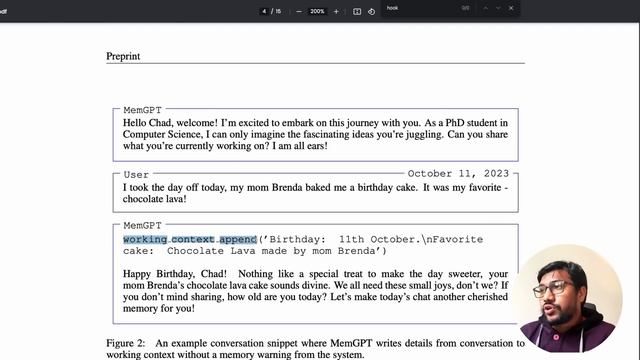640x360 pixels.
Task: Click the text 'Hello Chad, welcome!'
Action: [x=171, y=123]
